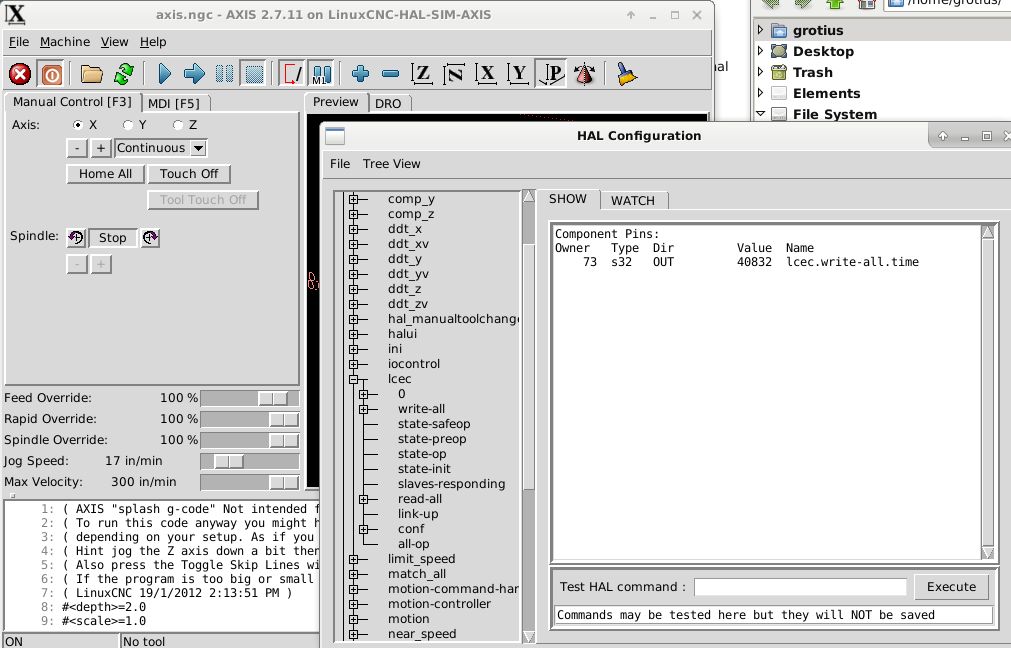Toggle rotate mode with the cone icon
The width and height of the screenshot is (1011, 648).
(585, 74)
